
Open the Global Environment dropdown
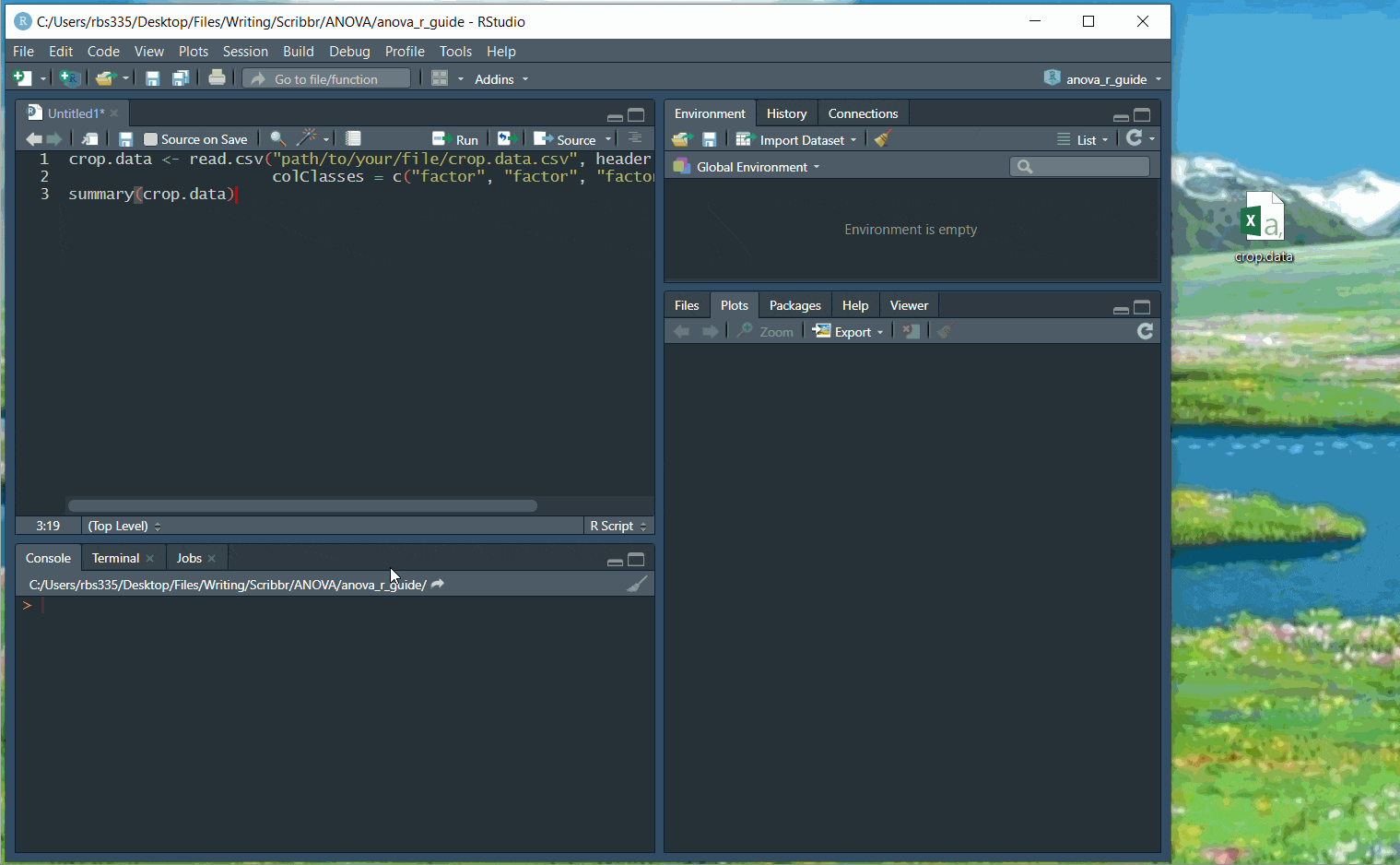coord(752,167)
